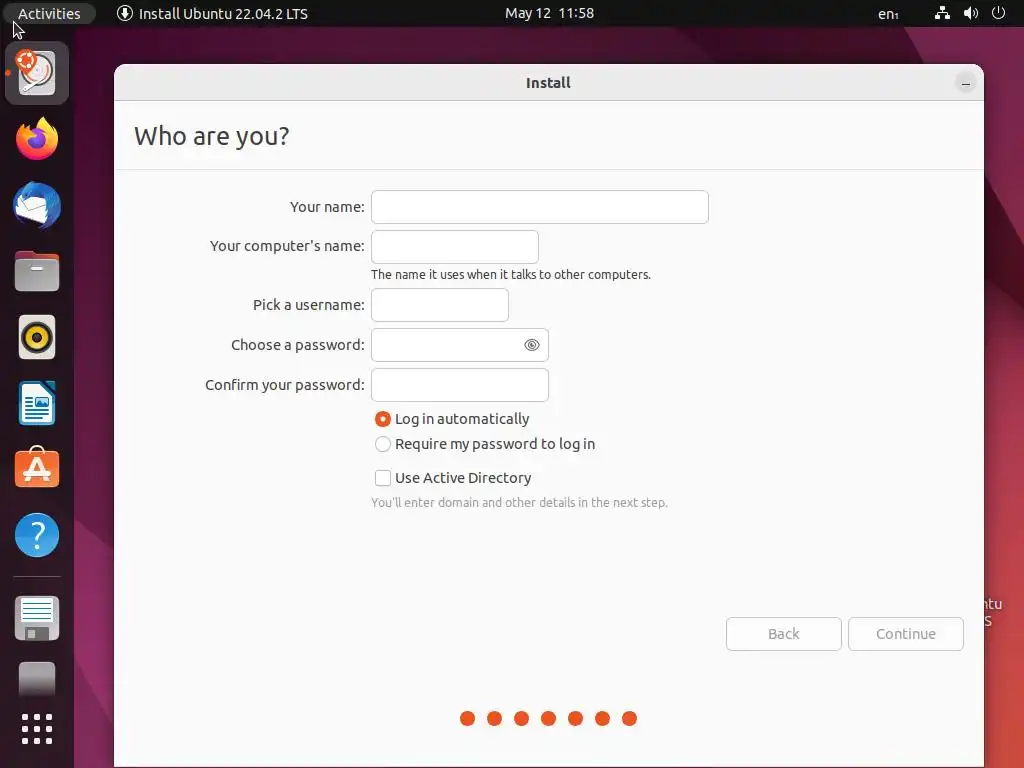1024x768 pixels.
Task: Open the Activities overview
Action: (x=49, y=13)
